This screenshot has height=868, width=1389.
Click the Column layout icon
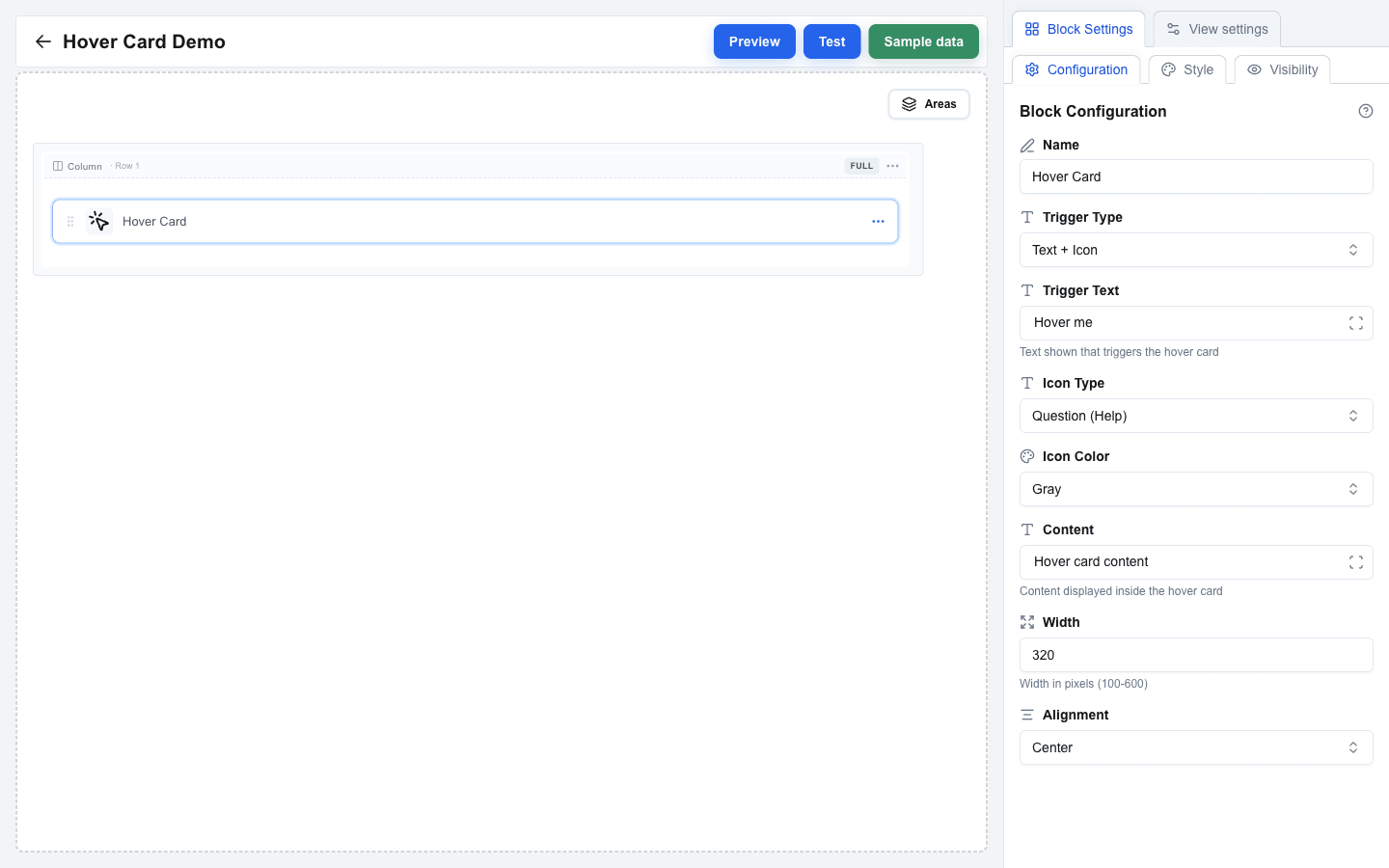[58, 166]
